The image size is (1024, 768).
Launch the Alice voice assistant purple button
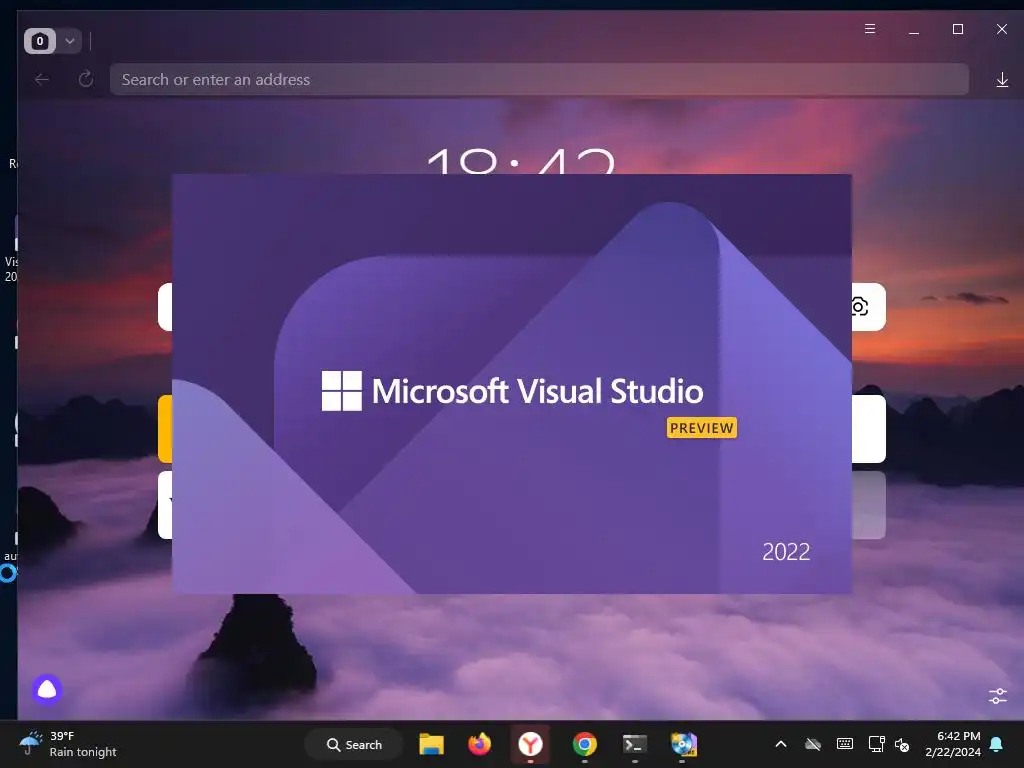[47, 689]
